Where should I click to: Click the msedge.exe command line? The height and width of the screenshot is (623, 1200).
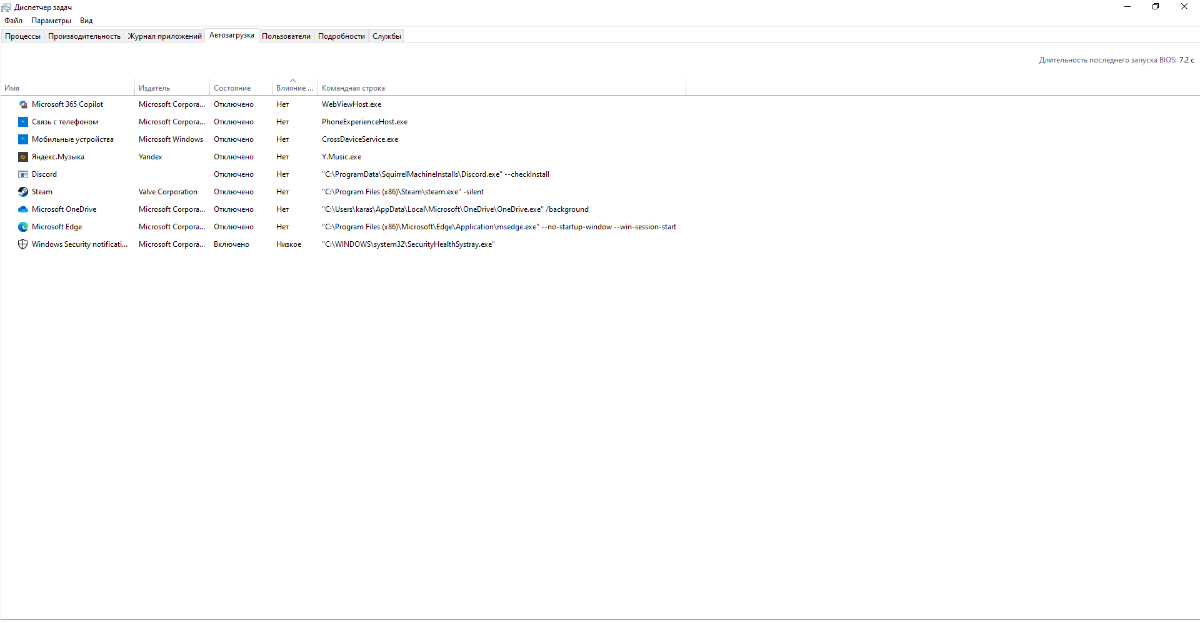pos(499,227)
